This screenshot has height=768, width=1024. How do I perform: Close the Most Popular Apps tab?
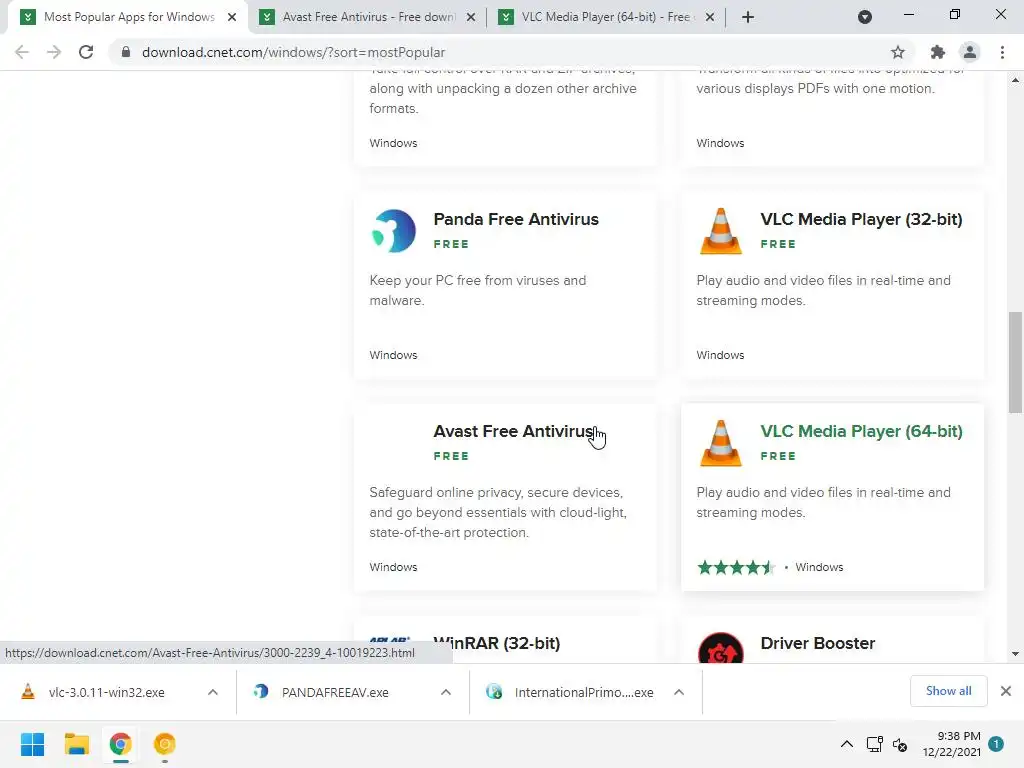[232, 17]
